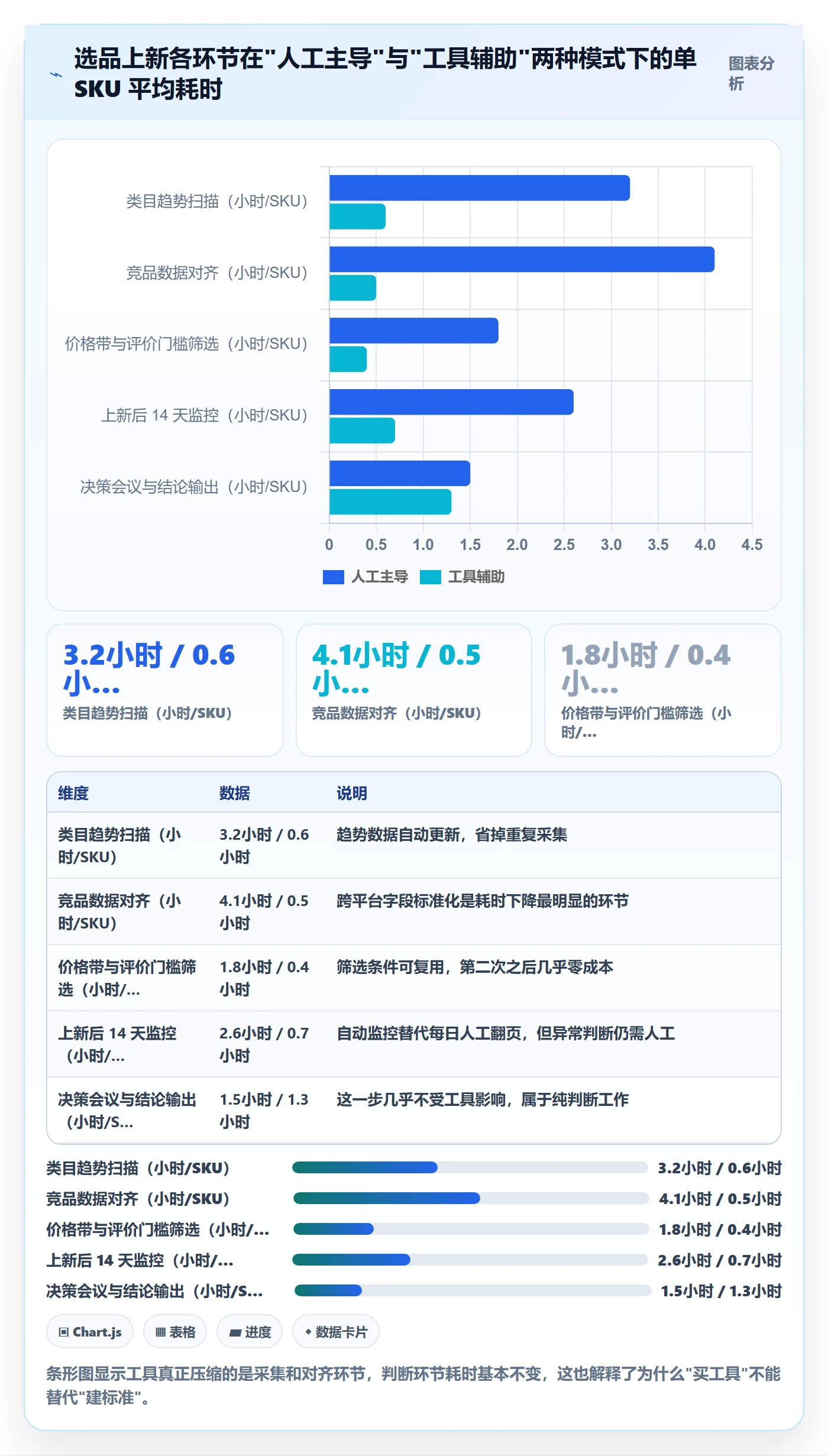Screen dimensions: 828x1456
Task: Click the 工具辅助 bar for 类目趋势扫描
Action: point(357,216)
